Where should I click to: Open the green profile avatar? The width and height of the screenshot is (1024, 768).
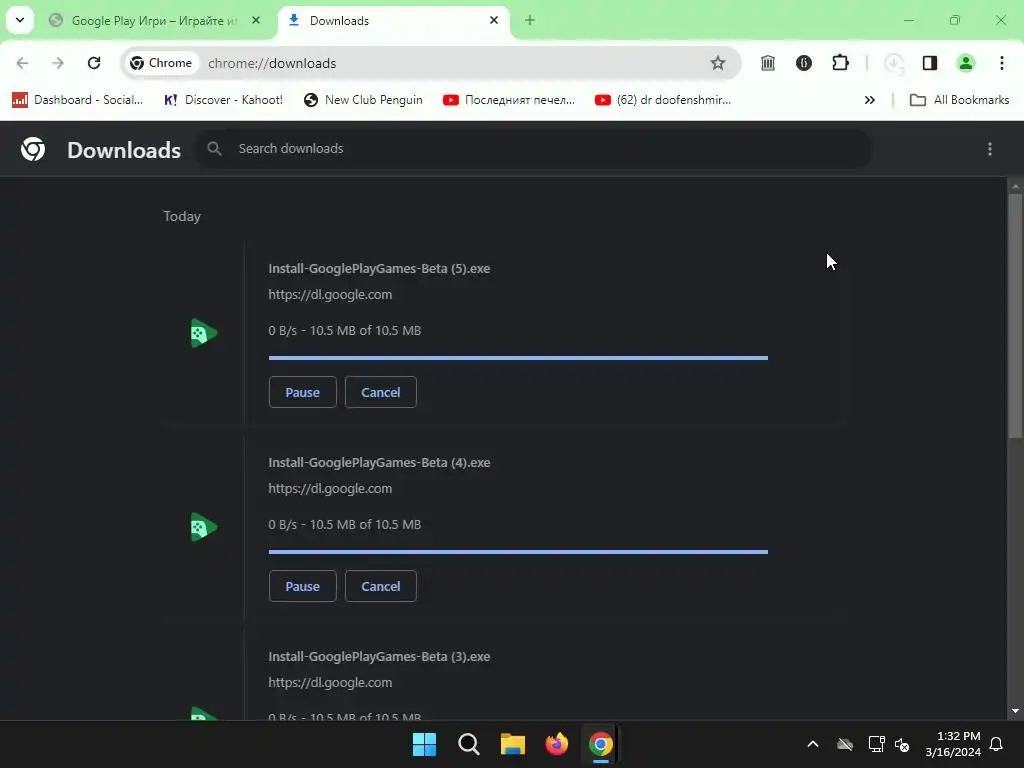pyautogui.click(x=966, y=63)
